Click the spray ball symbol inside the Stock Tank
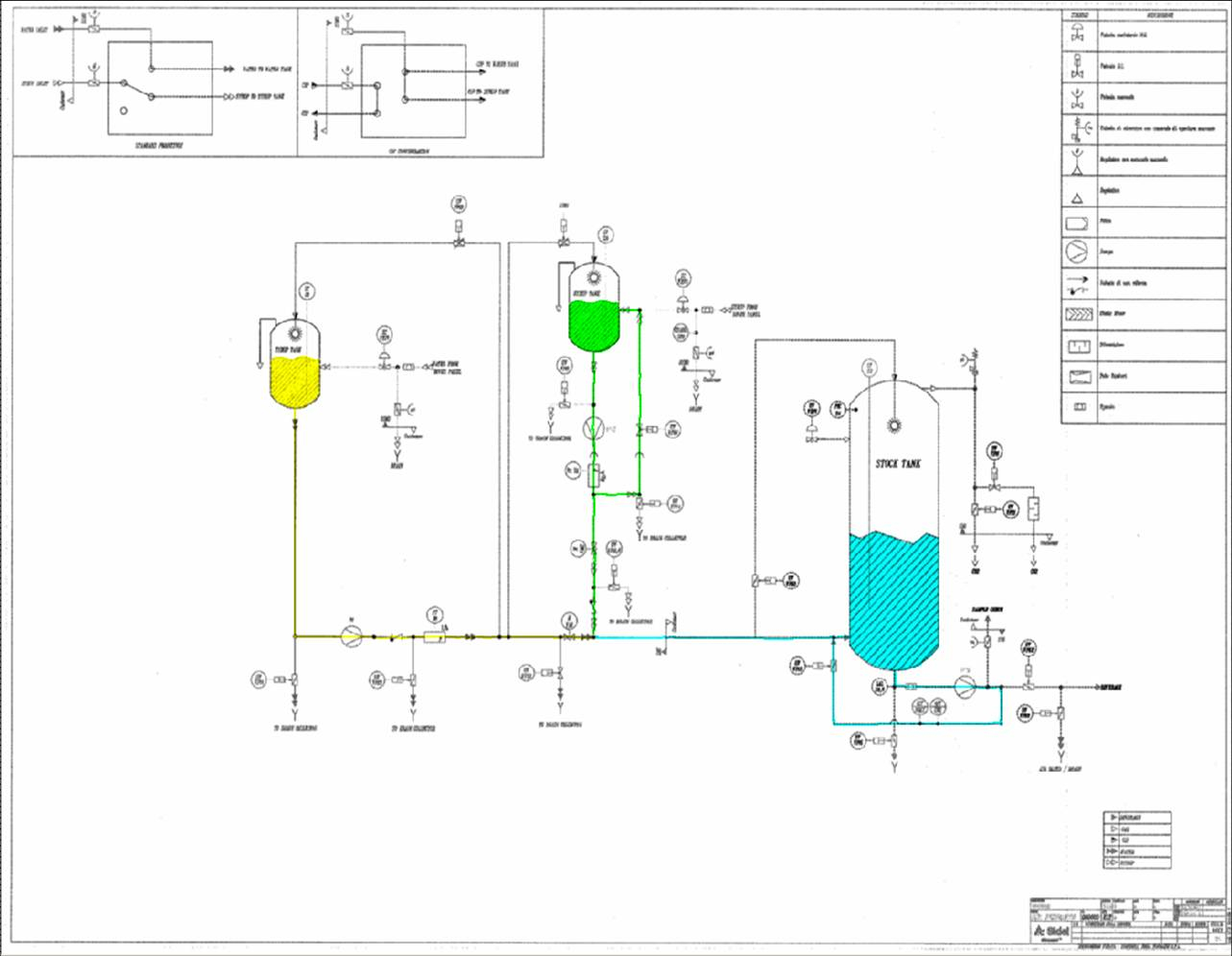 click(x=894, y=423)
